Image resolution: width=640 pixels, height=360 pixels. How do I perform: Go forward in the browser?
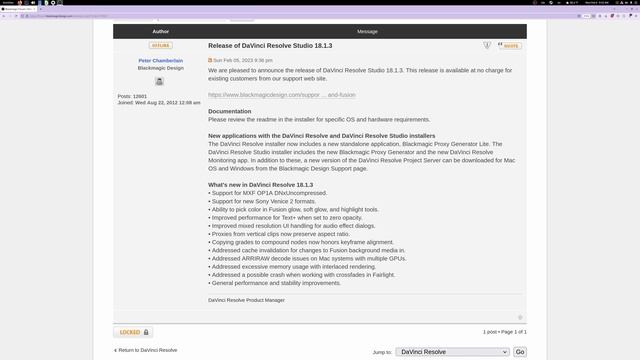point(10,16)
